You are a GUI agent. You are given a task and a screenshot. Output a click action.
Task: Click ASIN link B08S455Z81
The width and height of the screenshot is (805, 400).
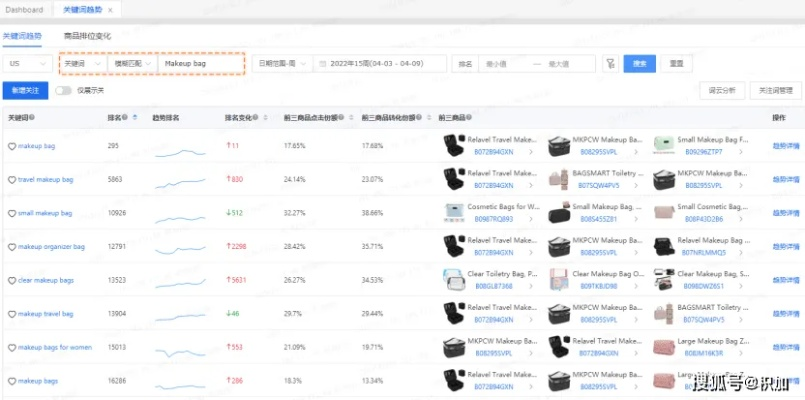[599, 219]
